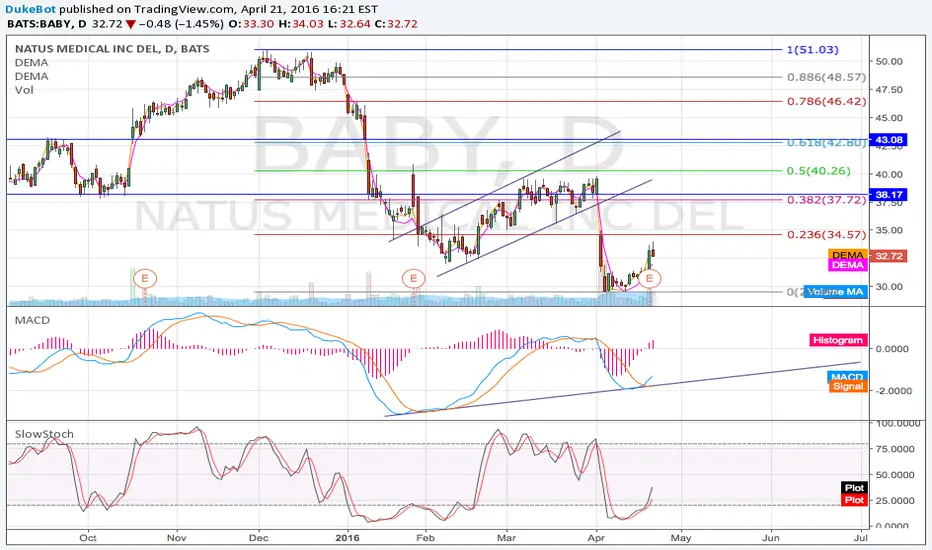Image resolution: width=932 pixels, height=550 pixels.
Task: Click the 0.886(48.57) Fibonacci level label
Action: click(826, 77)
